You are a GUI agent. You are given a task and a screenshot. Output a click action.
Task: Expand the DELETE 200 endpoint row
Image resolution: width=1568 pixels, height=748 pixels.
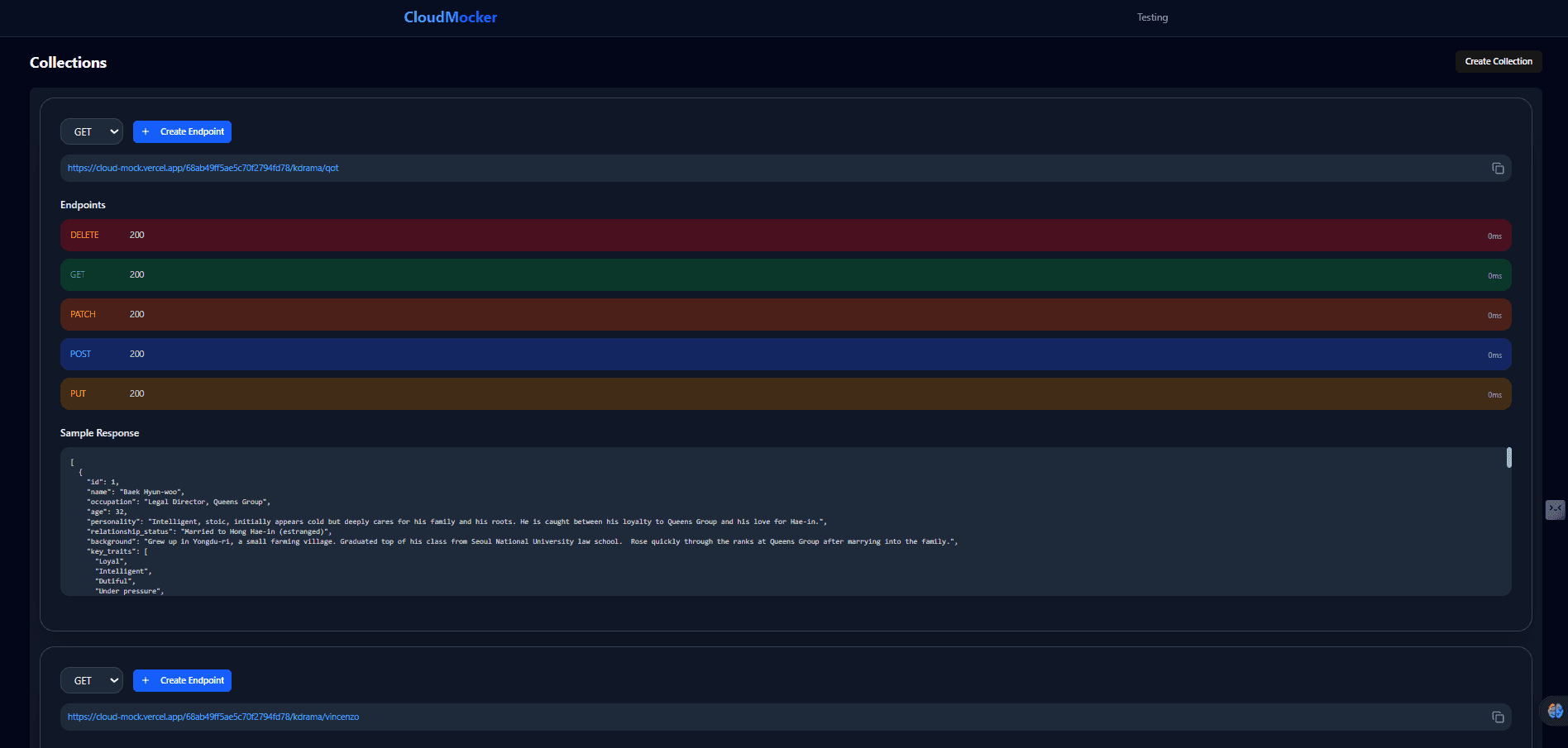784,235
